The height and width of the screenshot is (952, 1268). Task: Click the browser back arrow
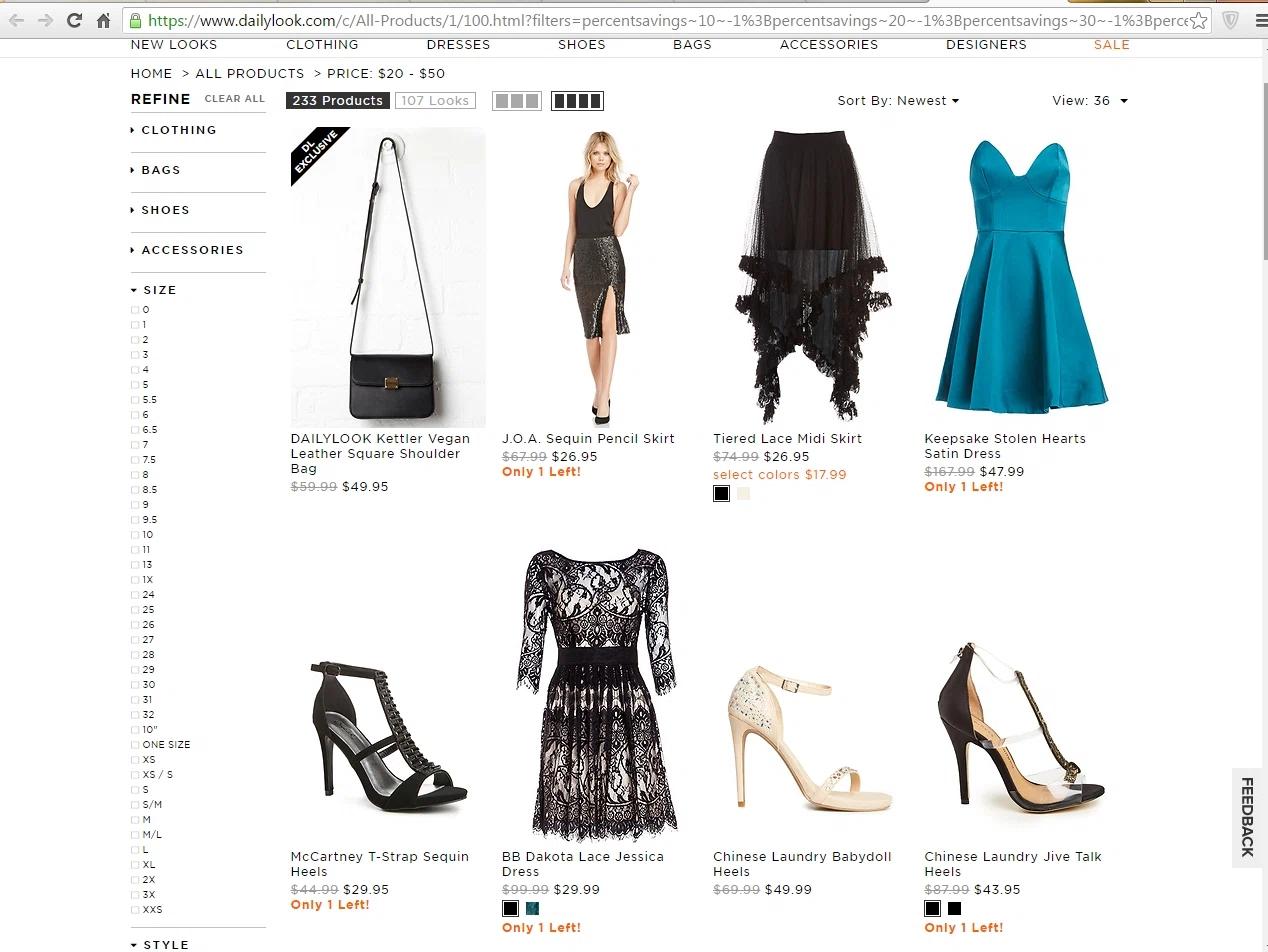click(17, 20)
